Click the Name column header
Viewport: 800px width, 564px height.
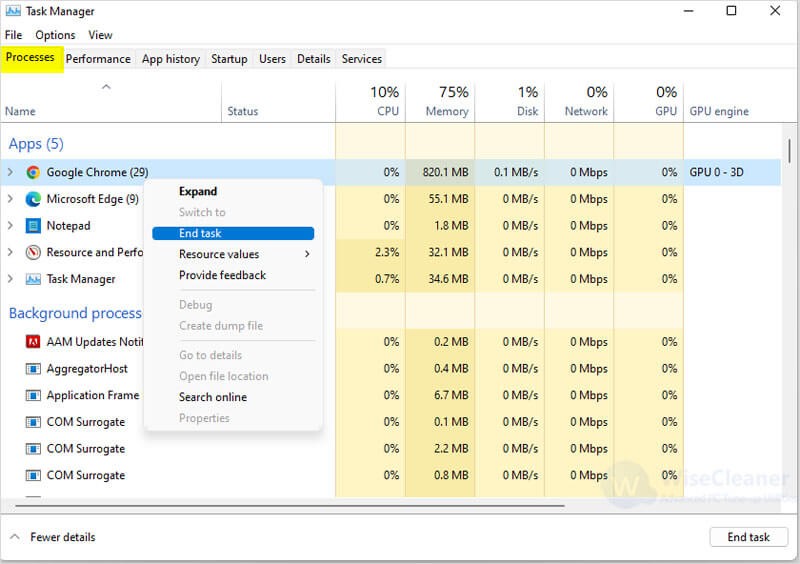click(111, 102)
